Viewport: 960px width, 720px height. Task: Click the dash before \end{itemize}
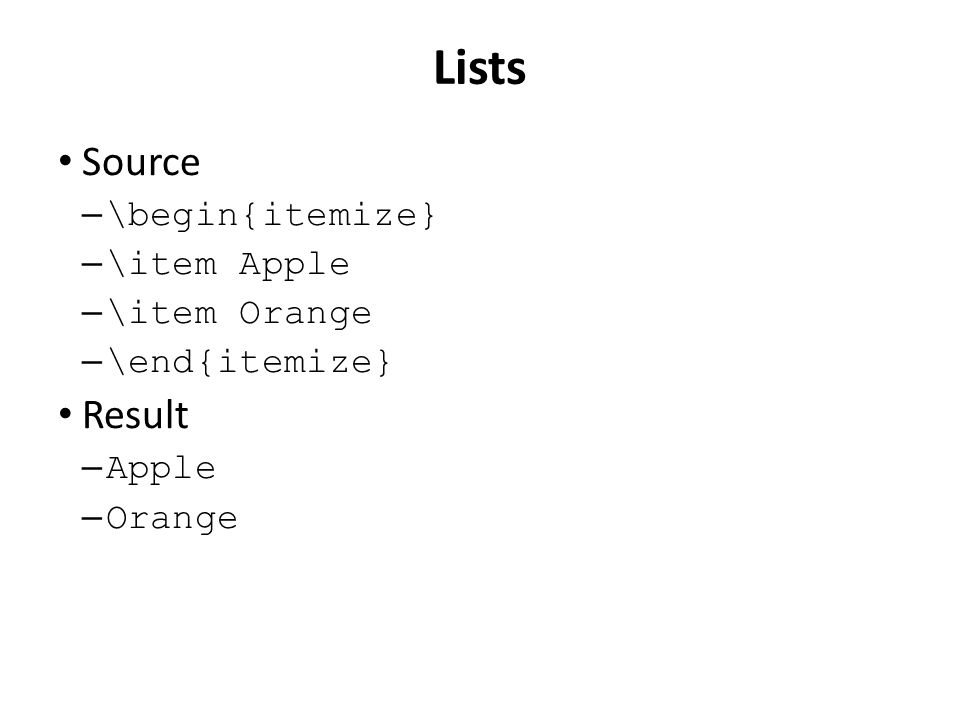click(x=91, y=362)
